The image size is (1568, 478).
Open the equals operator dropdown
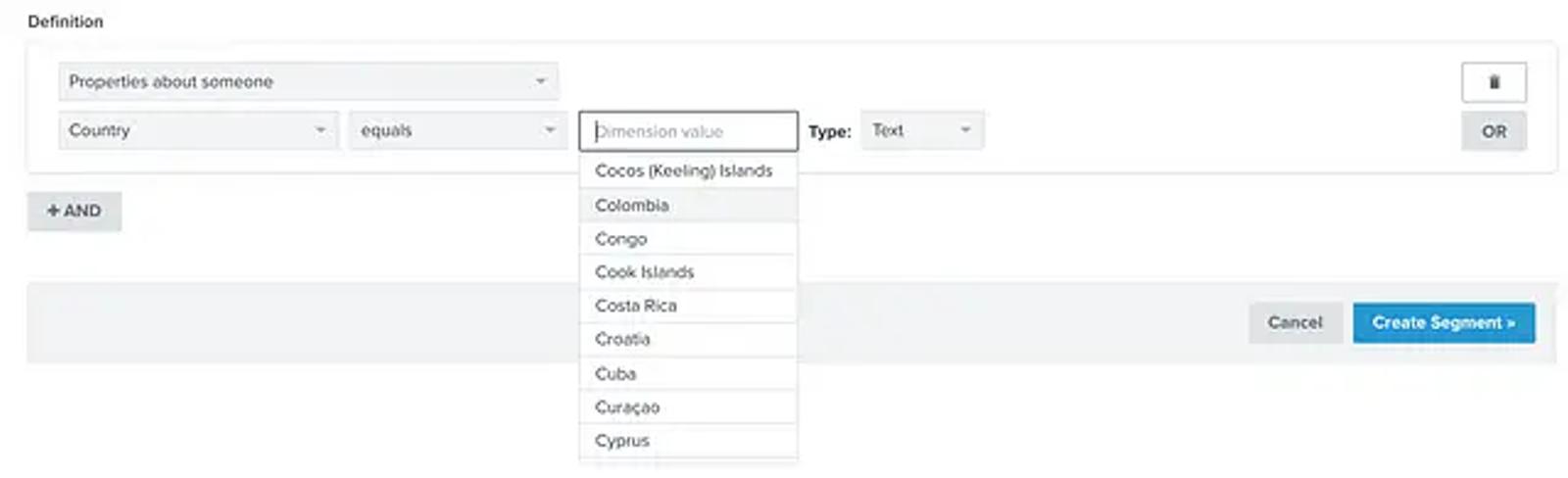point(458,130)
